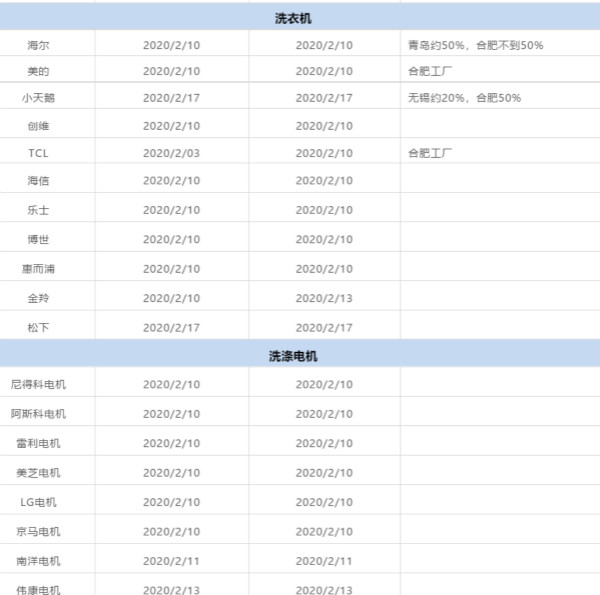Click the first 2020/2/11 in 南洋电机 row
Image resolution: width=600 pixels, height=595 pixels.
click(171, 561)
